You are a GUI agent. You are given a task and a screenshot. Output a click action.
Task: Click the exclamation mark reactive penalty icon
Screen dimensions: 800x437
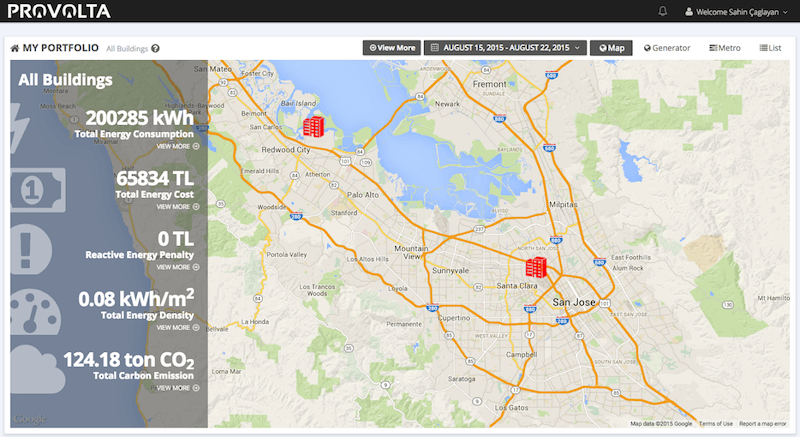pos(30,246)
